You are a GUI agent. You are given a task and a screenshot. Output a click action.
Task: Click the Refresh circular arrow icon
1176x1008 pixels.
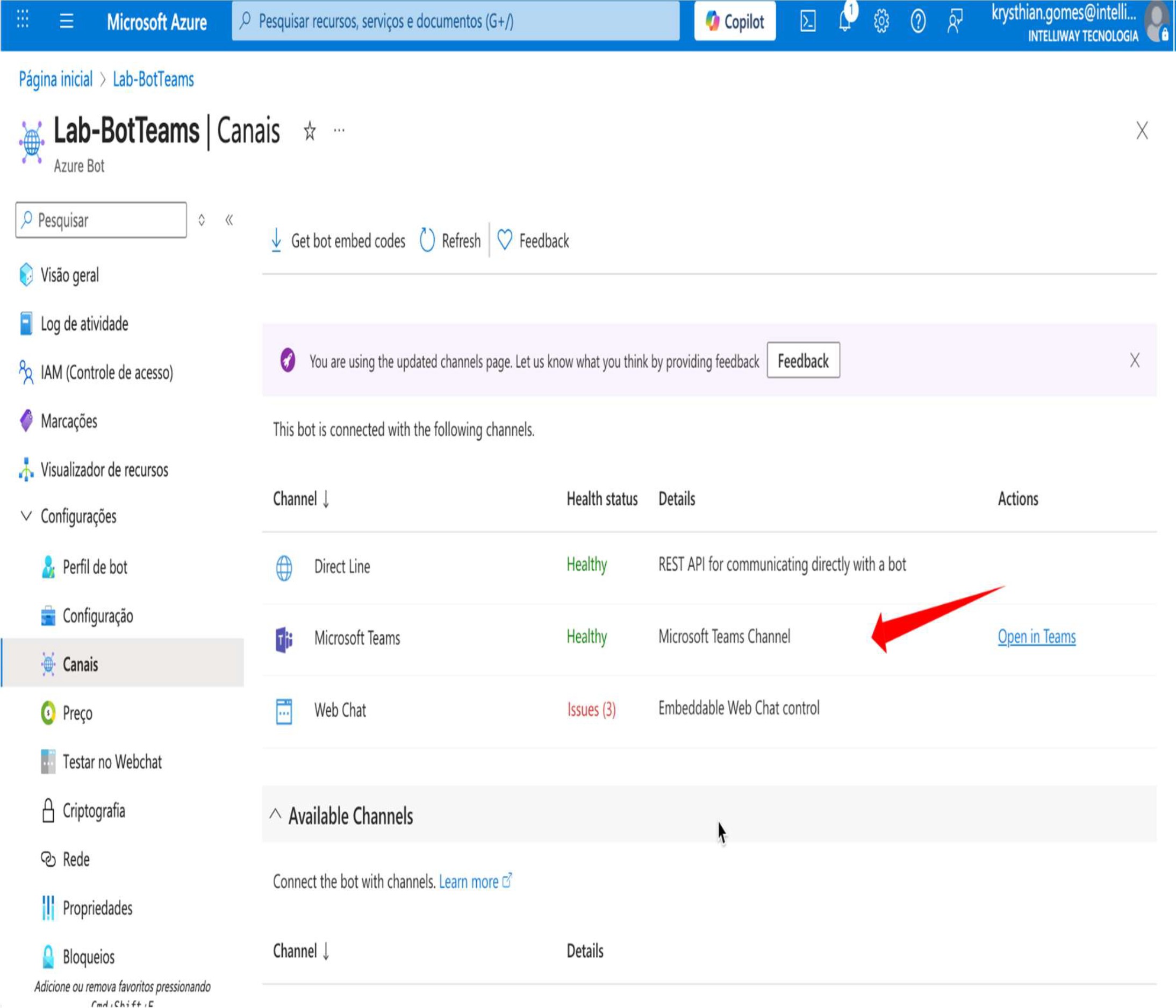pyautogui.click(x=427, y=240)
